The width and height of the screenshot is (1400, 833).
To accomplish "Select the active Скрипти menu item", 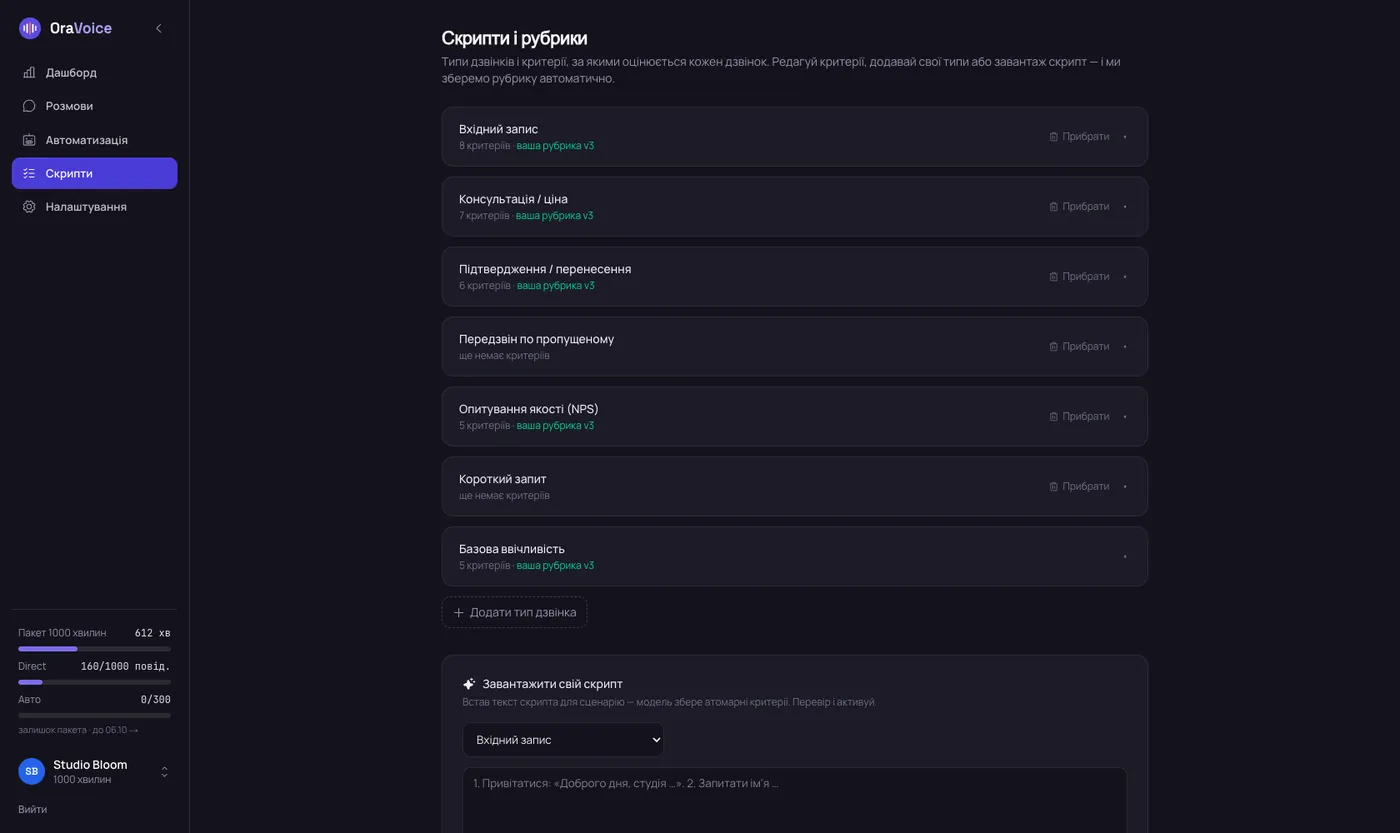I will (x=94, y=173).
